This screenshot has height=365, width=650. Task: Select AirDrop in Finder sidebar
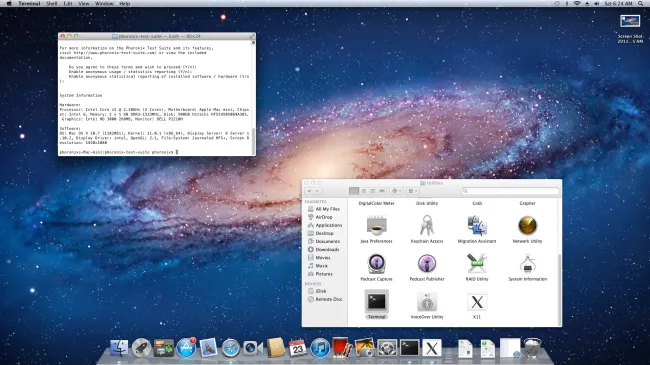(321, 217)
